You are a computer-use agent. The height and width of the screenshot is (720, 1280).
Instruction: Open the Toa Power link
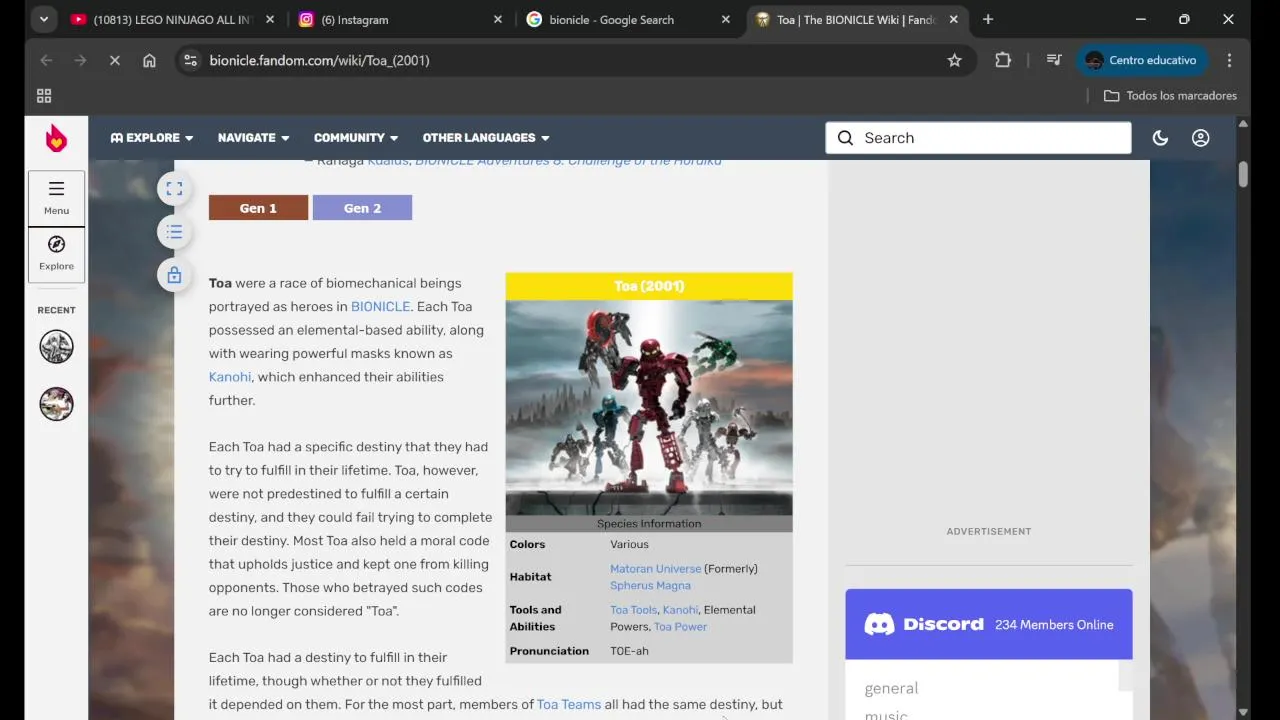click(x=680, y=626)
